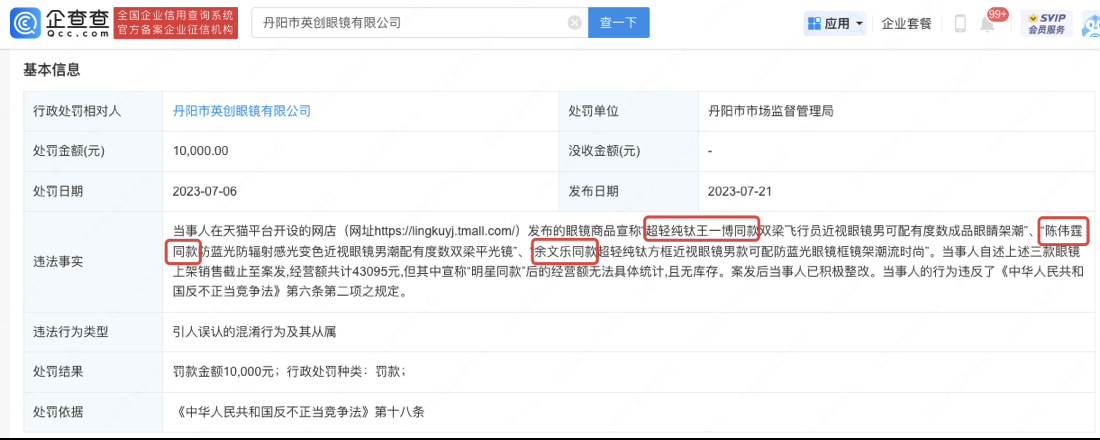
Task: Open the user avatar at the top right
Action: coord(1091,25)
